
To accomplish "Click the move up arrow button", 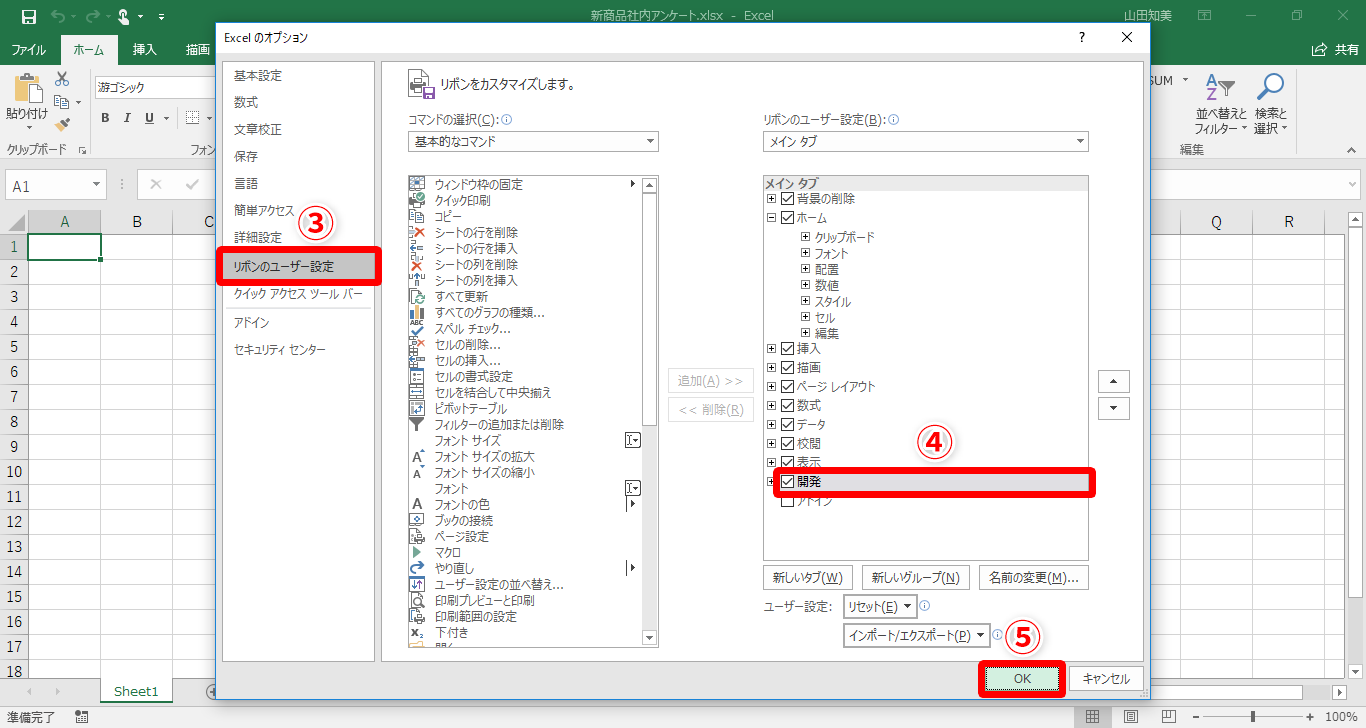I will click(x=1114, y=382).
